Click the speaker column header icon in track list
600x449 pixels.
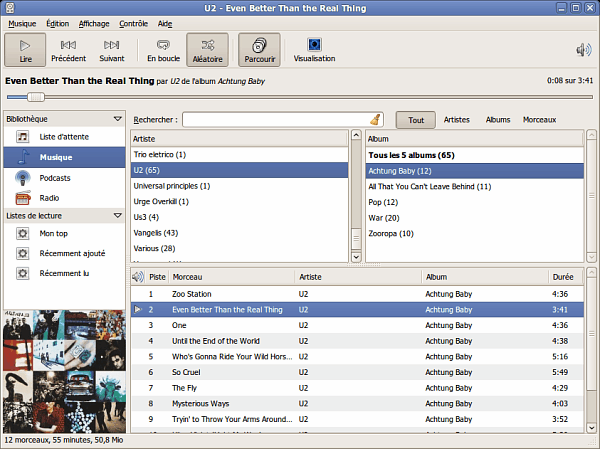pos(138,277)
